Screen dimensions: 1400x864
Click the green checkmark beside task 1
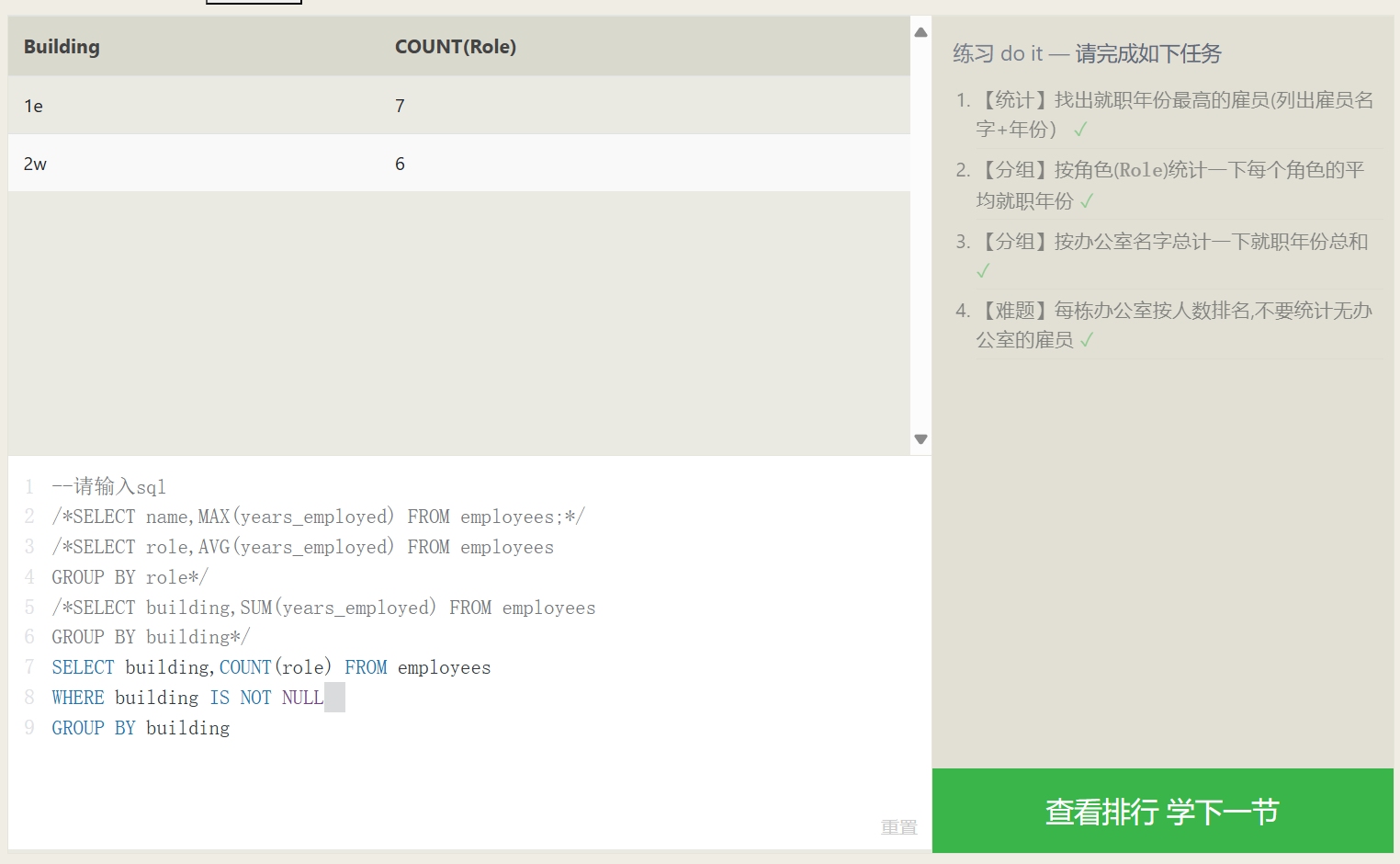1080,130
